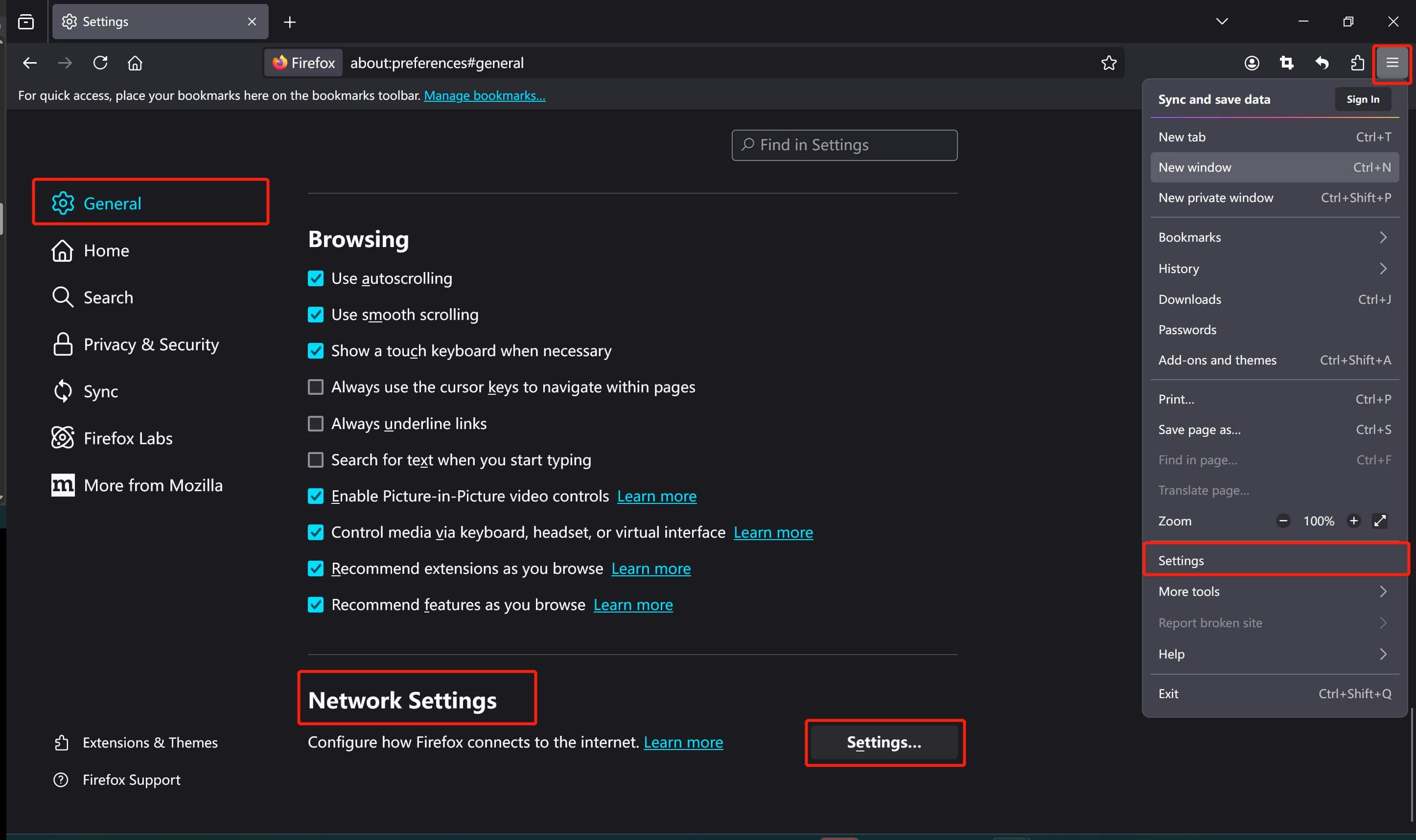Image resolution: width=1416 pixels, height=840 pixels.
Task: Reload the current page
Action: click(100, 63)
